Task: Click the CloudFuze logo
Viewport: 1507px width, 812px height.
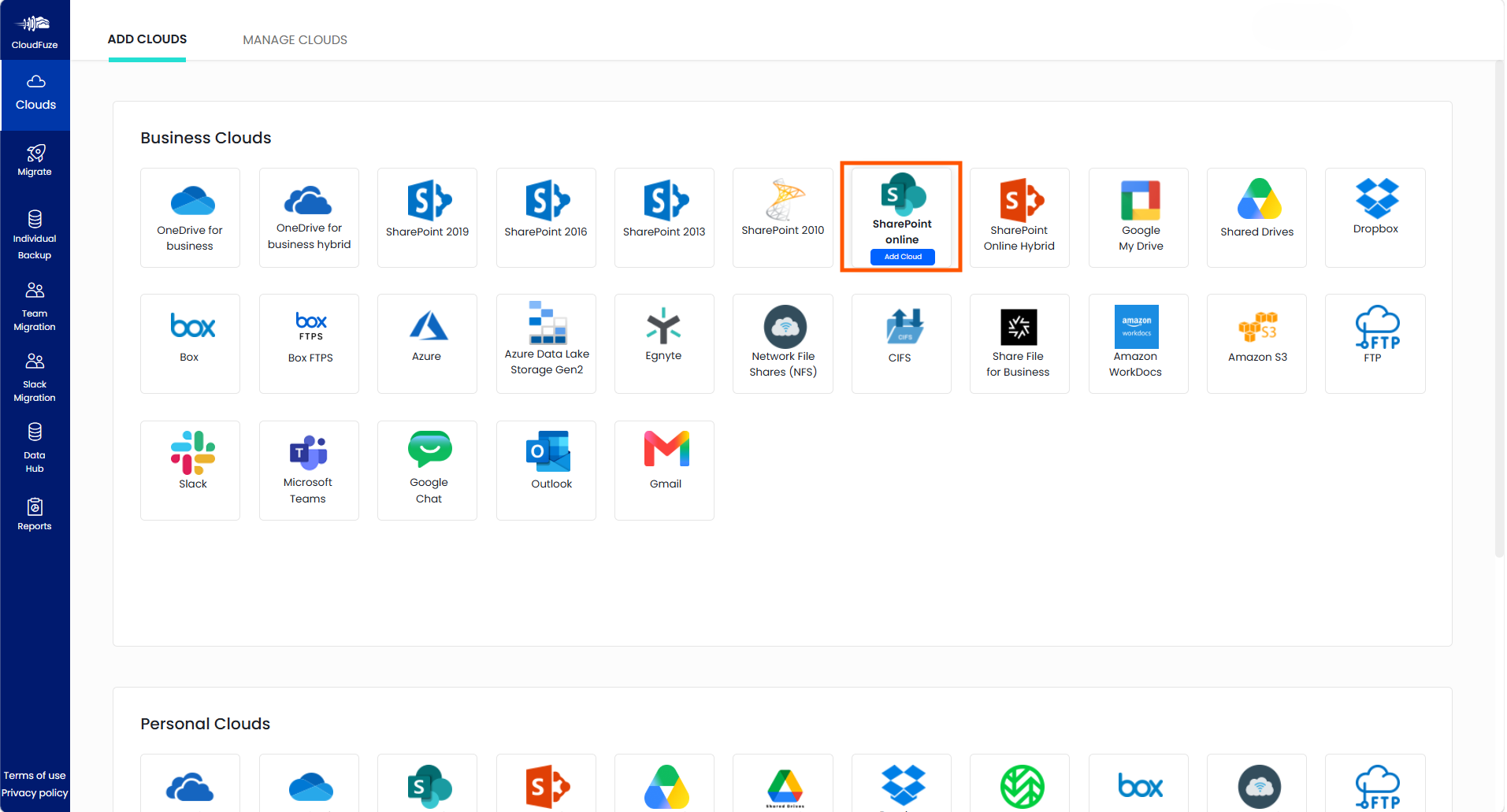Action: pyautogui.click(x=35, y=32)
